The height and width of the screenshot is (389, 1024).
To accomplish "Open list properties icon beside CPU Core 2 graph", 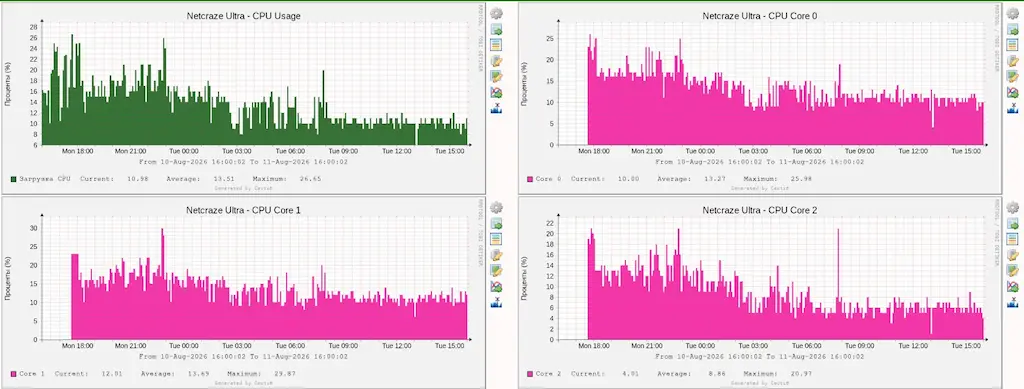I will 1013,240.
